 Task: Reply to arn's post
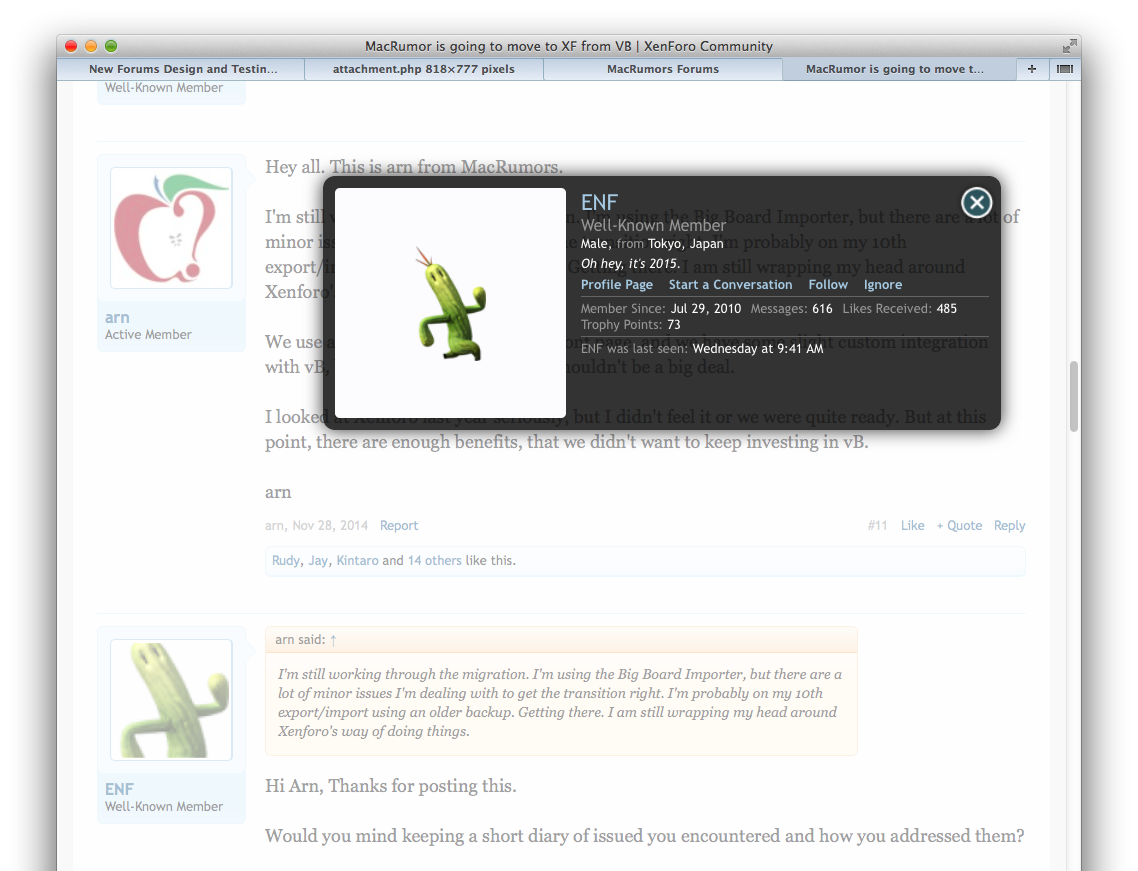(1010, 526)
